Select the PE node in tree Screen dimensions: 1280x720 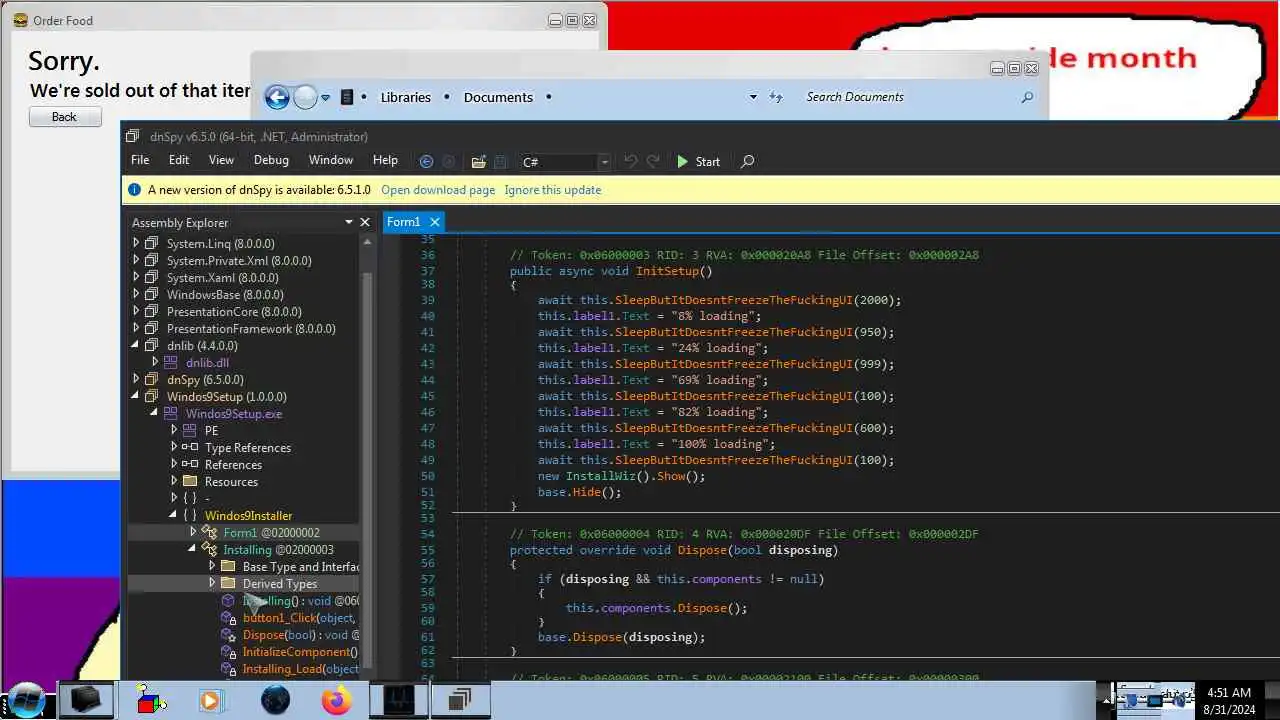[x=211, y=430]
